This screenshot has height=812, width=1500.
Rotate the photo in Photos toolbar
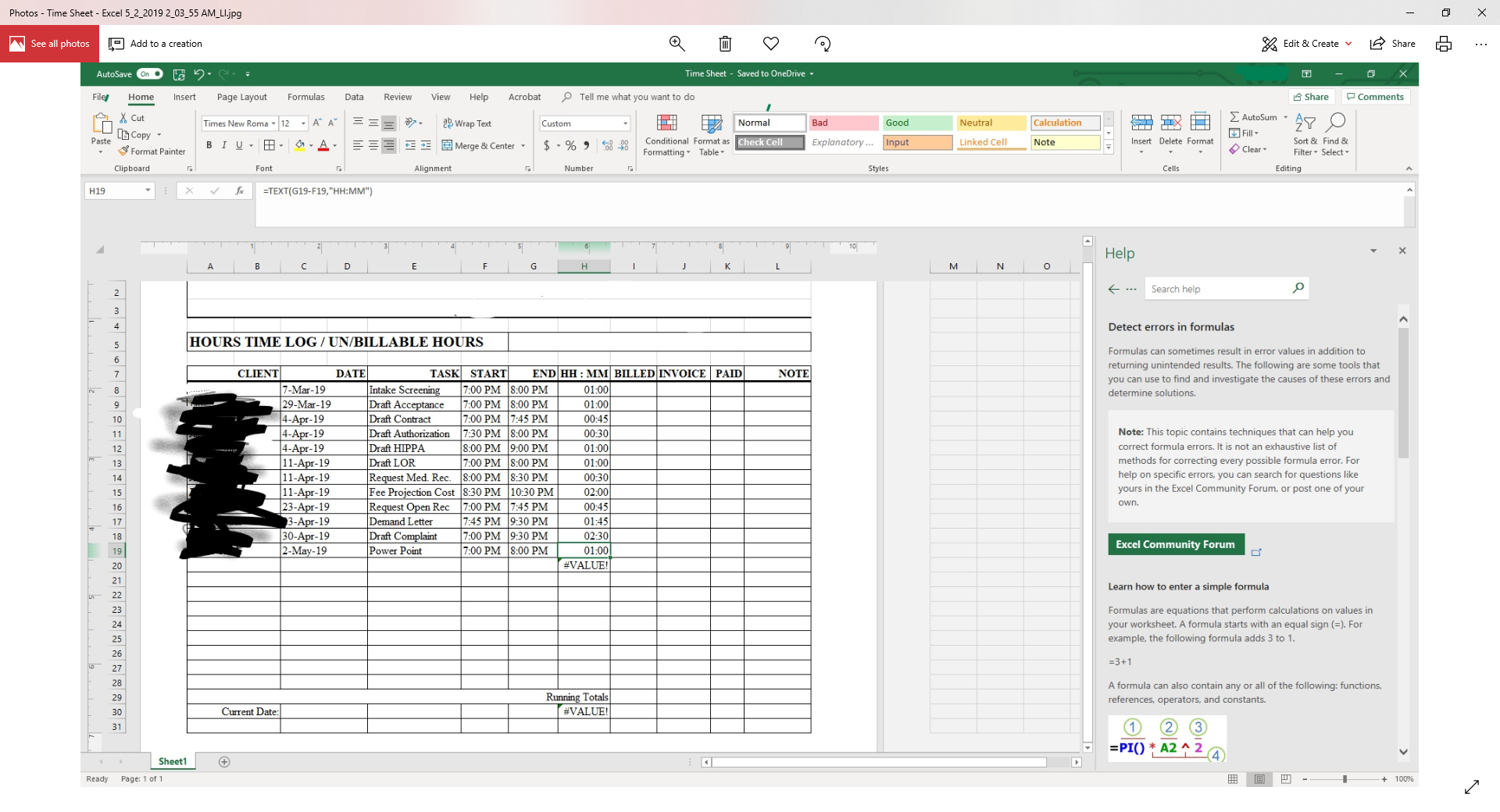coord(823,44)
